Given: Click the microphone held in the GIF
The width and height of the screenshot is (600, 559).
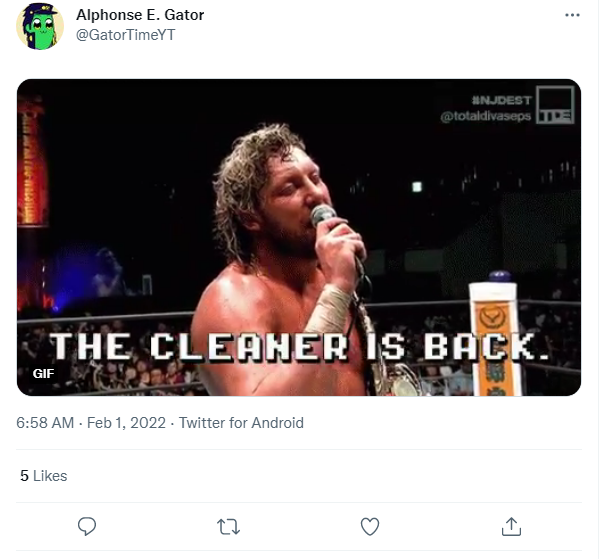Looking at the screenshot, I should pos(324,215).
